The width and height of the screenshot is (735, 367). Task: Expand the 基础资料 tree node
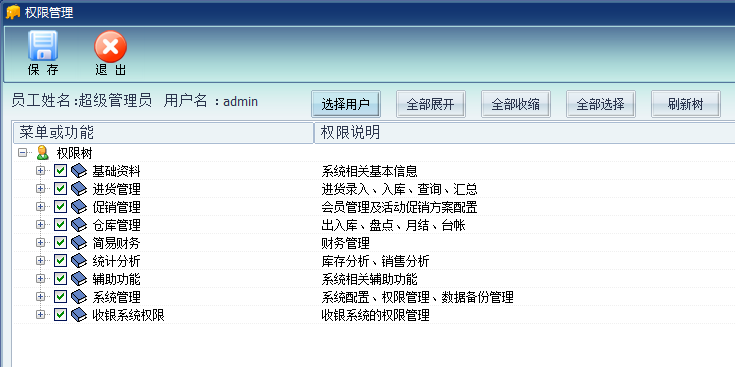tap(40, 171)
